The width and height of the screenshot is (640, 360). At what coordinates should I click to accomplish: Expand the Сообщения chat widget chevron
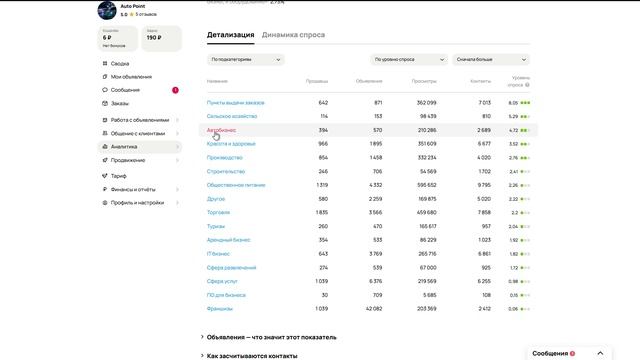600,353
